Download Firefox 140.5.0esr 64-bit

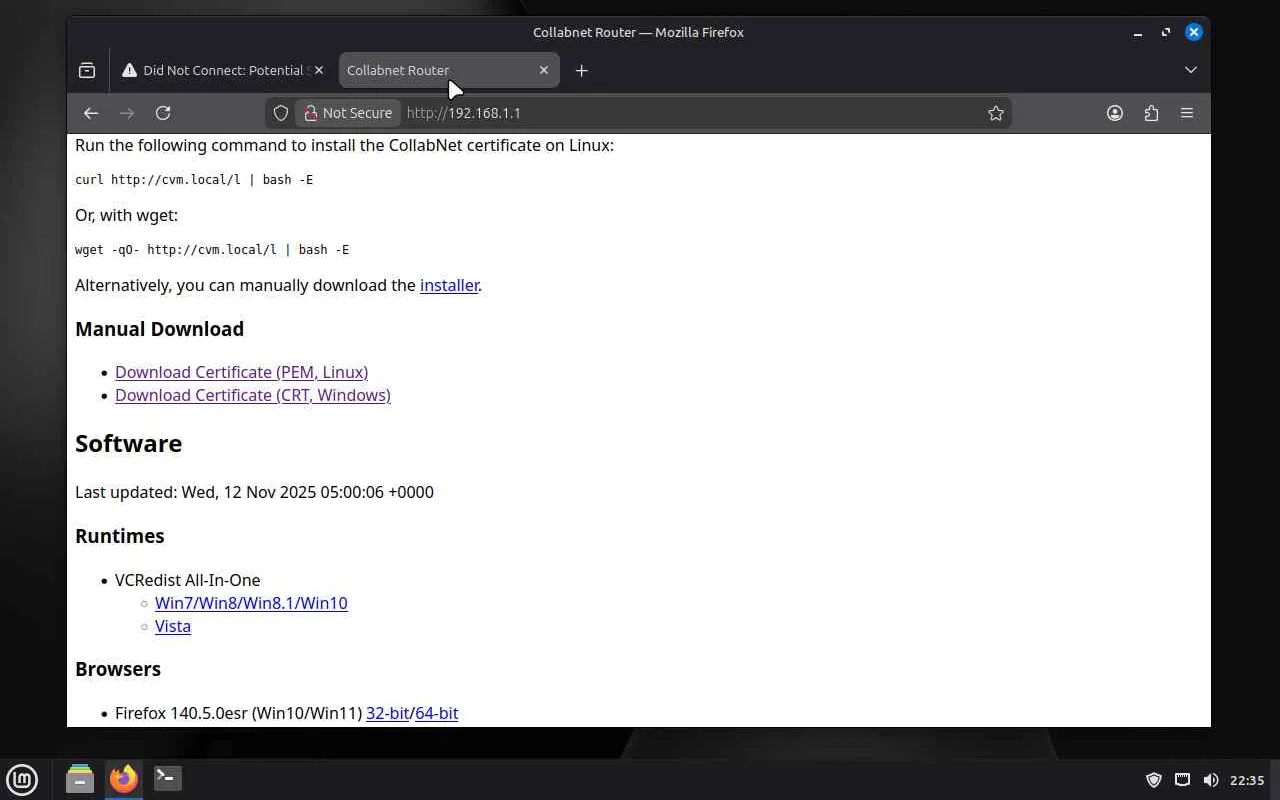coord(437,713)
